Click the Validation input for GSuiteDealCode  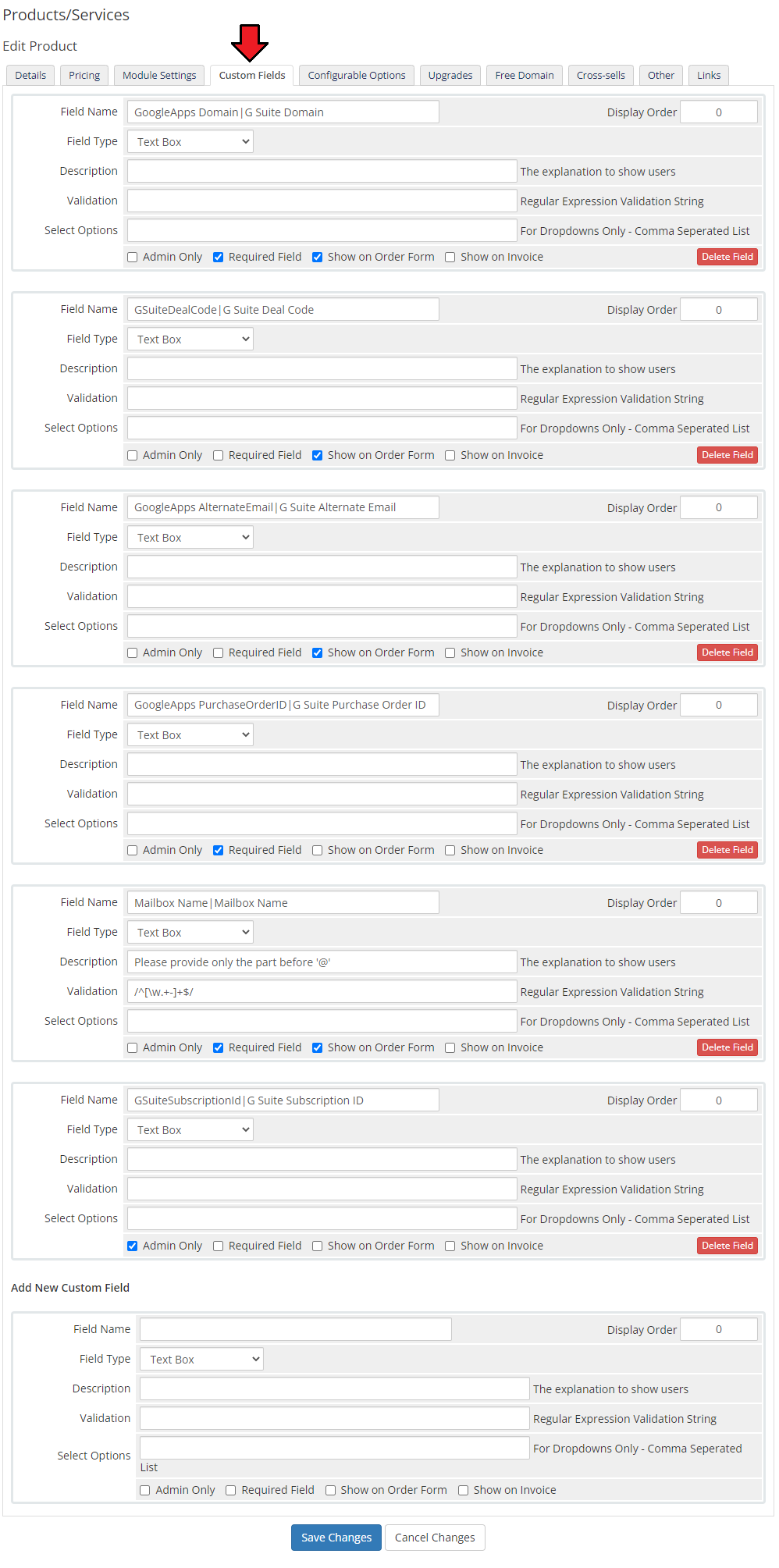[x=322, y=398]
